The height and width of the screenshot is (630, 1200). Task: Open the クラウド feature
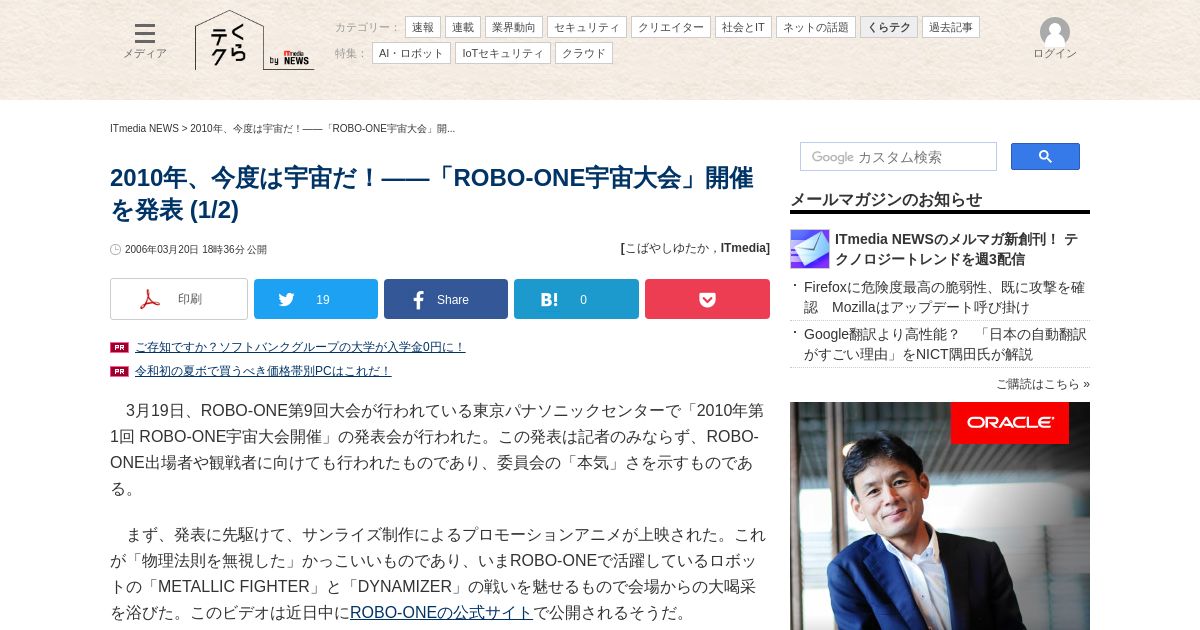tap(584, 53)
